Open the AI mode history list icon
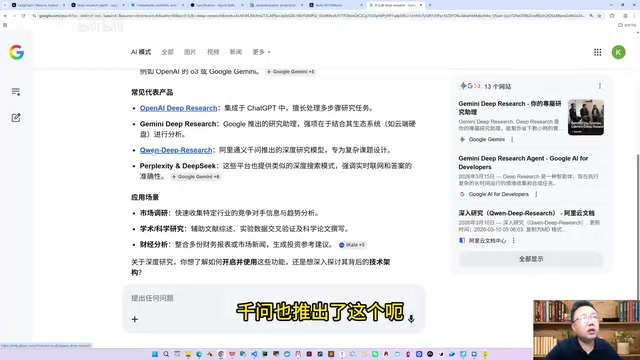Image resolution: width=640 pixels, height=360 pixels. (16, 92)
